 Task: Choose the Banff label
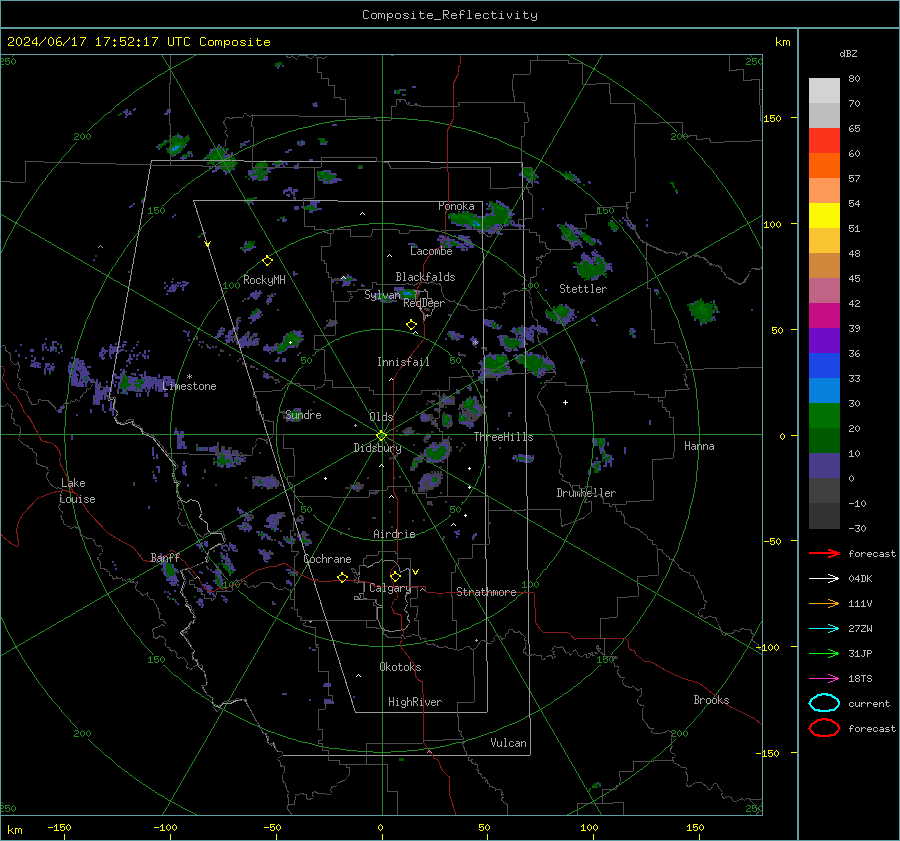(x=165, y=557)
